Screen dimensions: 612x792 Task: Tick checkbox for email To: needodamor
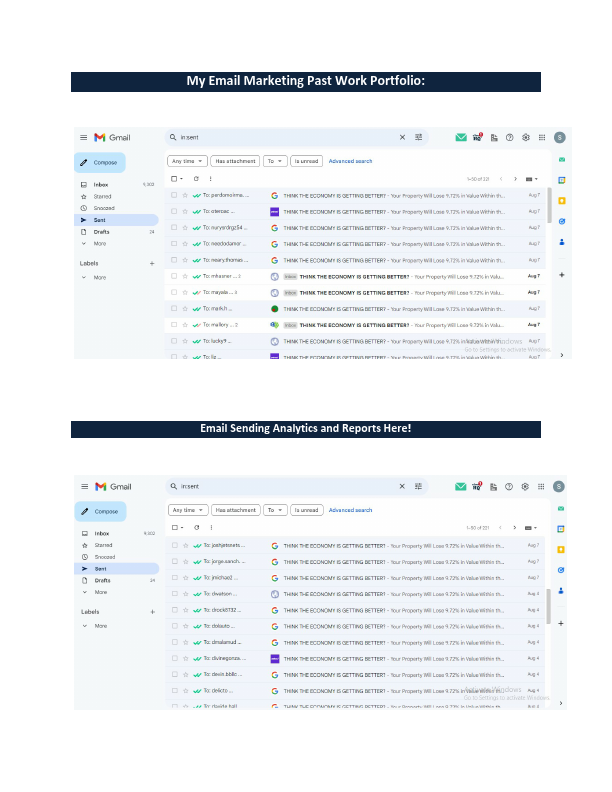coord(174,243)
